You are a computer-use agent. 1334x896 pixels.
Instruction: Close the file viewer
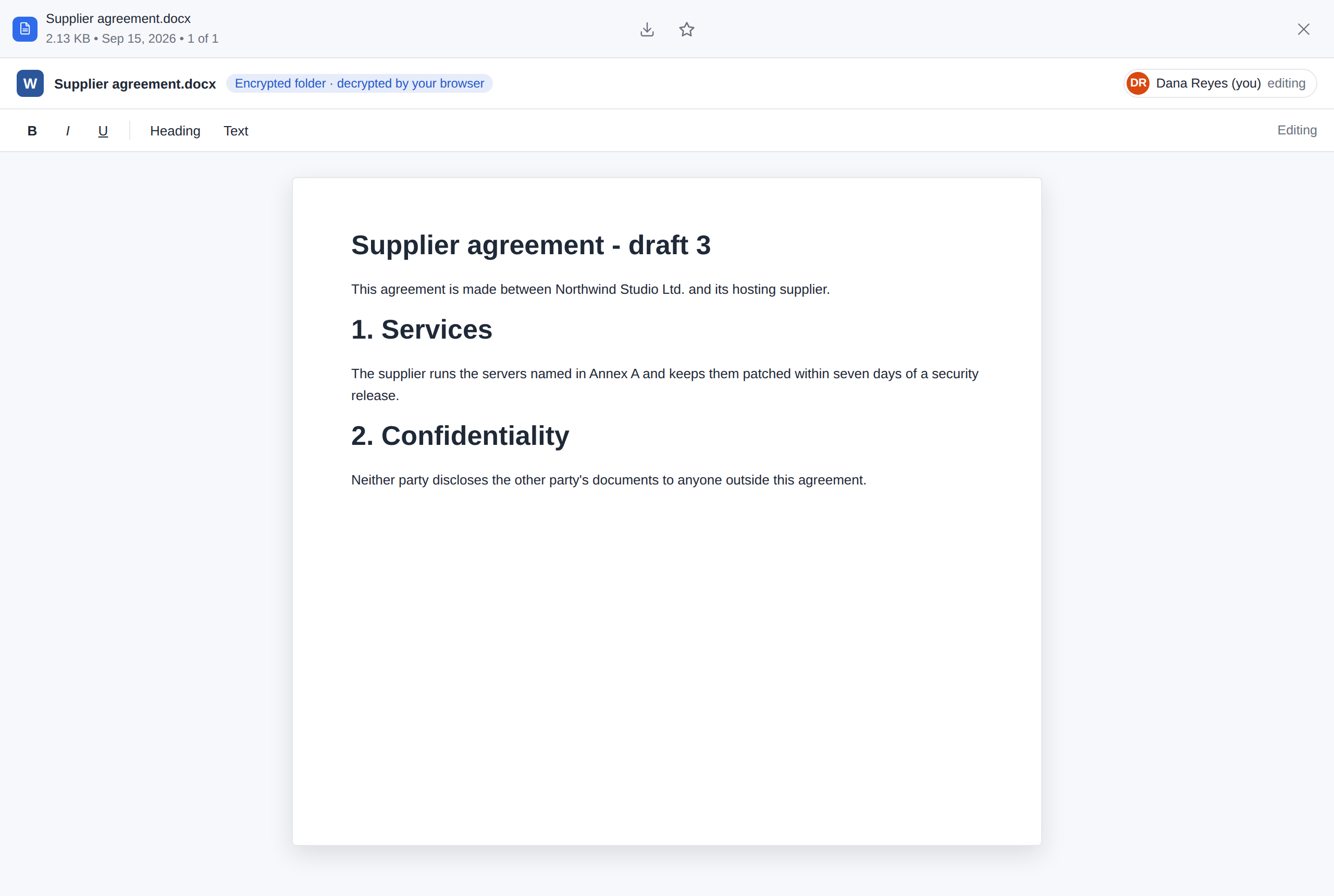pyautogui.click(x=1303, y=29)
